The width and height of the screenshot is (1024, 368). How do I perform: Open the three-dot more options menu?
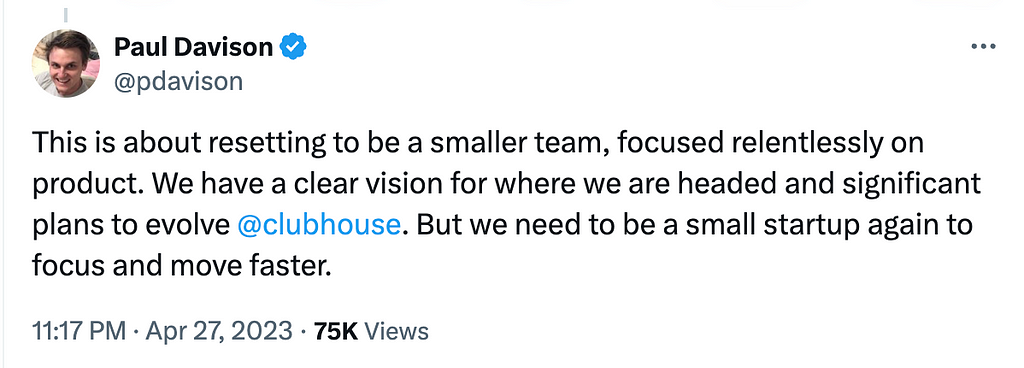tap(983, 47)
